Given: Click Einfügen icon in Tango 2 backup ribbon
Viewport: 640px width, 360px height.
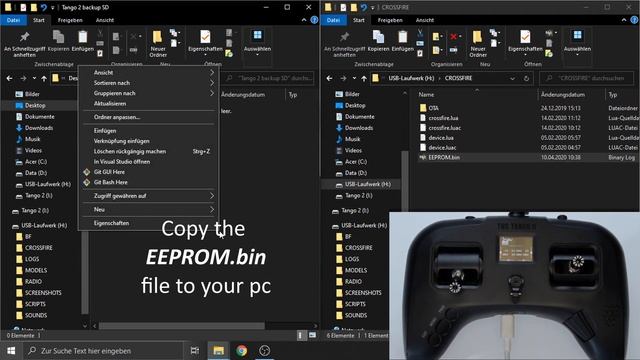Looking at the screenshot, I should point(82,41).
